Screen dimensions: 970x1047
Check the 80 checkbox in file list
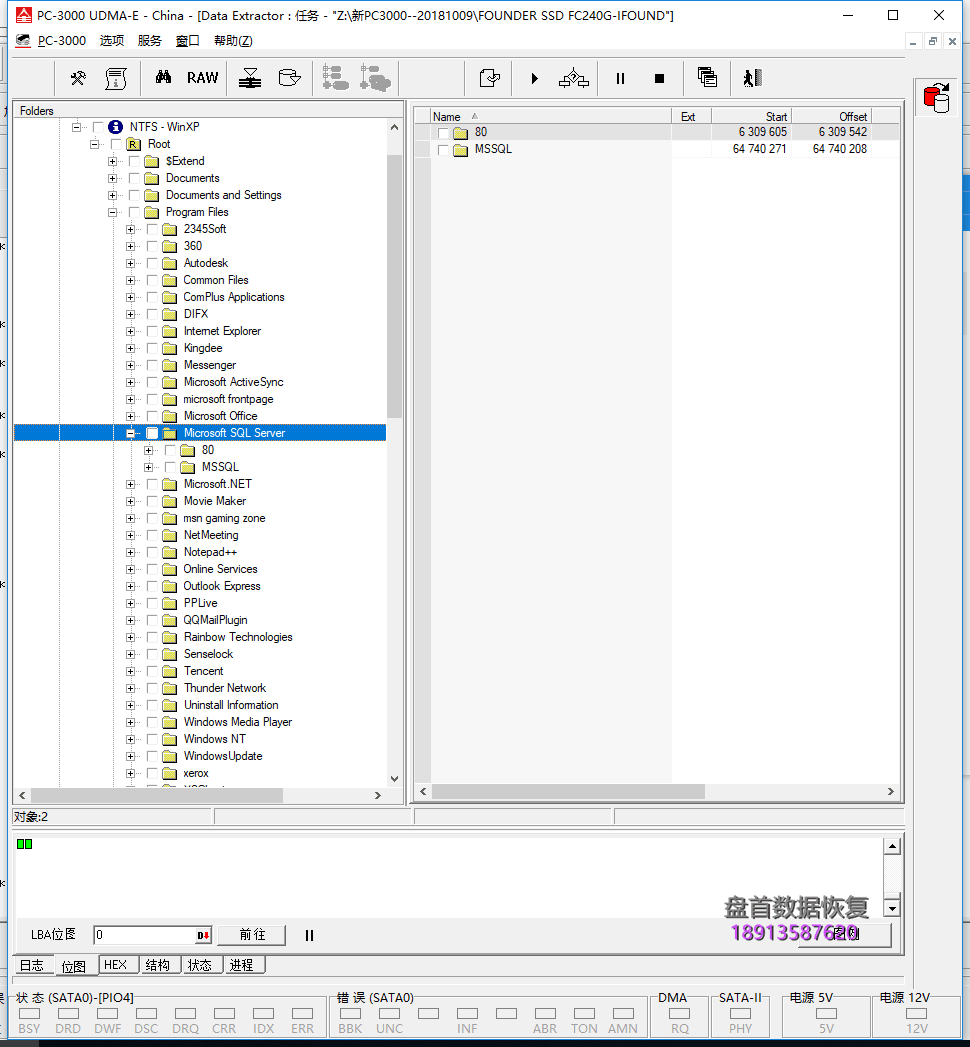pyautogui.click(x=443, y=133)
